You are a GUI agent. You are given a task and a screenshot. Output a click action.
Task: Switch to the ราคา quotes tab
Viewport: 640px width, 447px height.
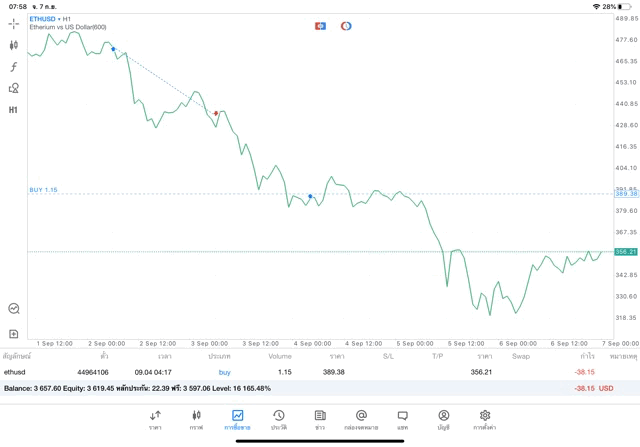(155, 420)
